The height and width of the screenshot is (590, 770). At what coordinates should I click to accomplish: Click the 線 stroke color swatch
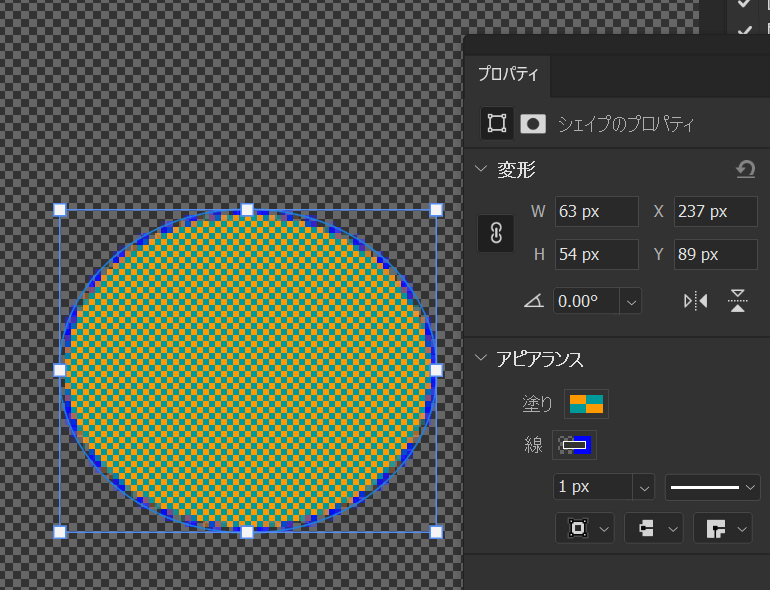coord(575,444)
